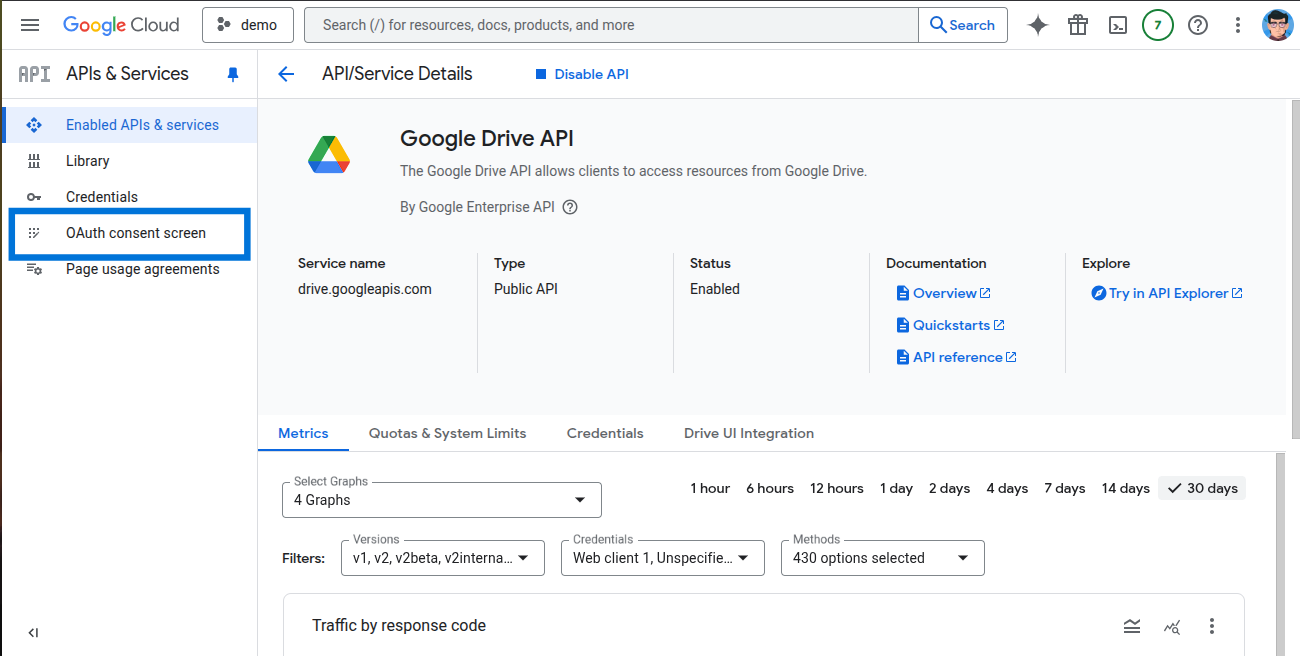Open the API reference link
This screenshot has width=1300, height=656.
coord(957,357)
